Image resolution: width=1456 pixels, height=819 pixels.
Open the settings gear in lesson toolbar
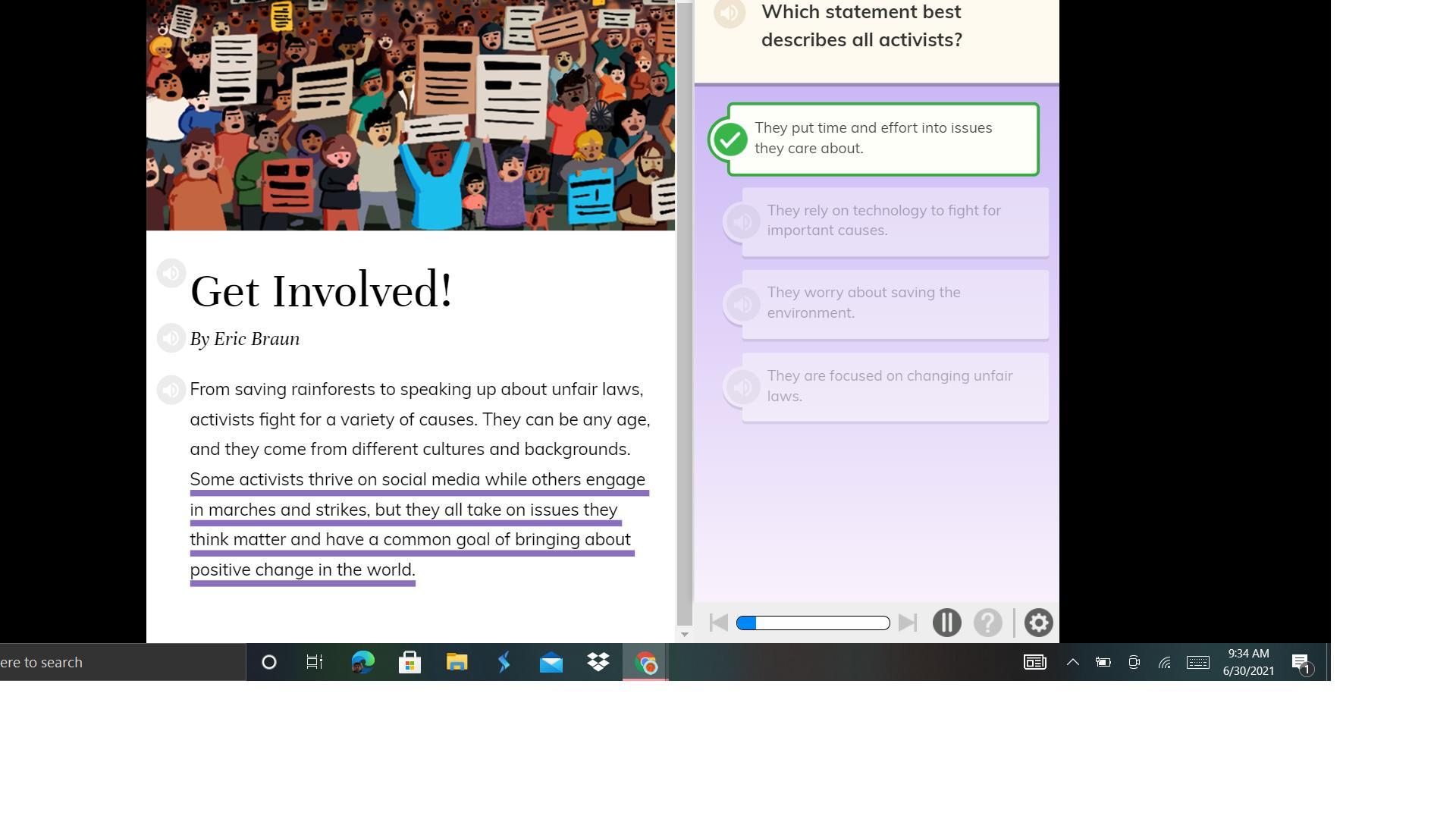1038,623
